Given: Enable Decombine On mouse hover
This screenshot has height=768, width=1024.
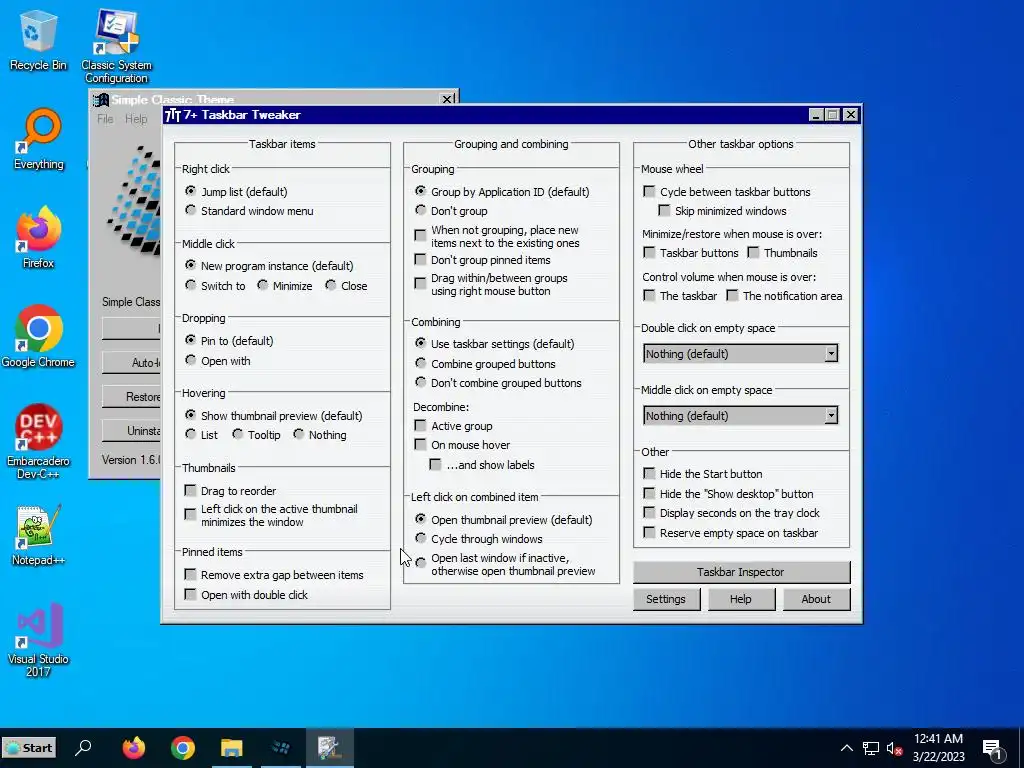Looking at the screenshot, I should pos(420,445).
